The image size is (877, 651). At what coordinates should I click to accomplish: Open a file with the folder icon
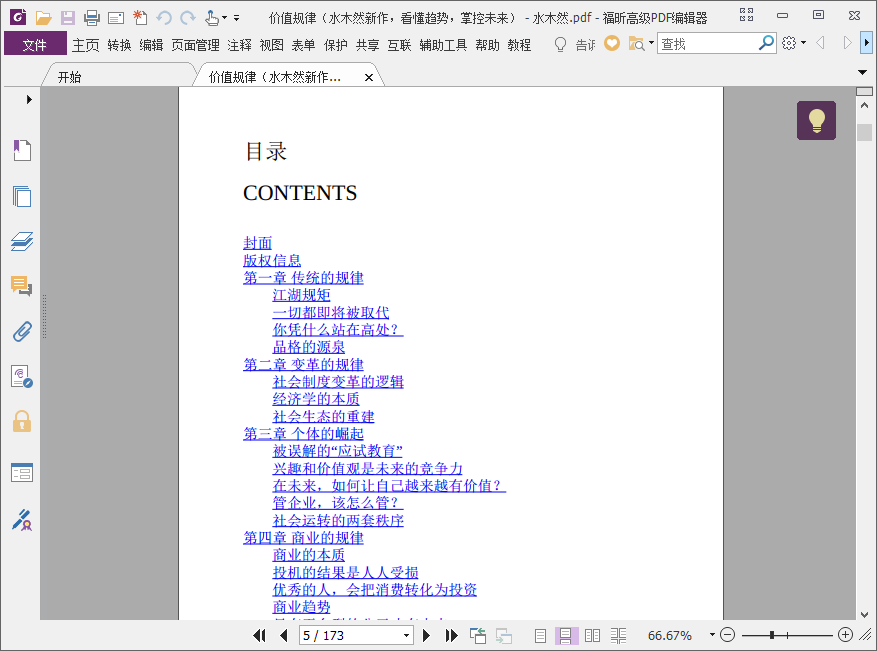43,18
